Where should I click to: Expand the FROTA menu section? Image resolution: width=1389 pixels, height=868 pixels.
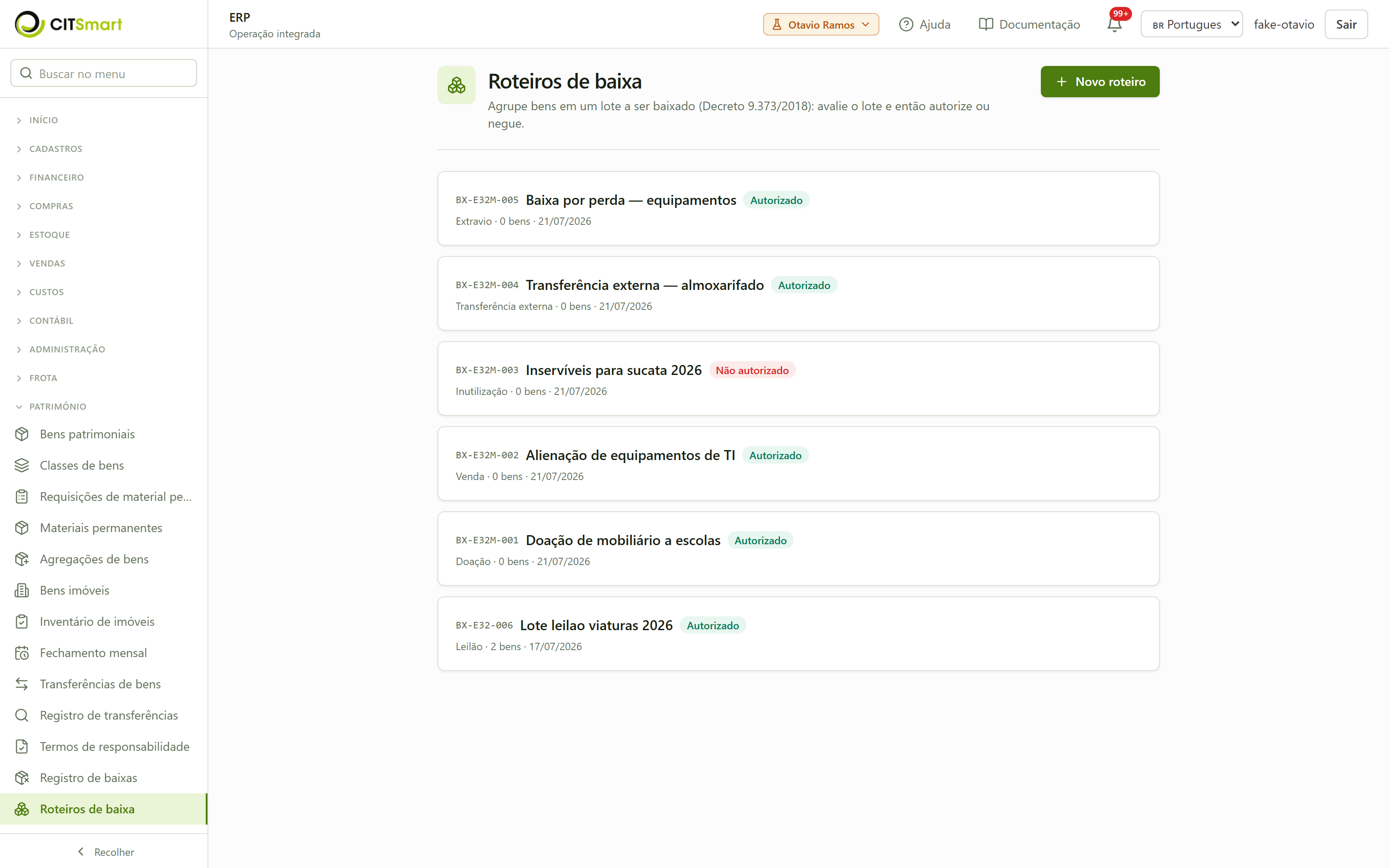point(104,378)
